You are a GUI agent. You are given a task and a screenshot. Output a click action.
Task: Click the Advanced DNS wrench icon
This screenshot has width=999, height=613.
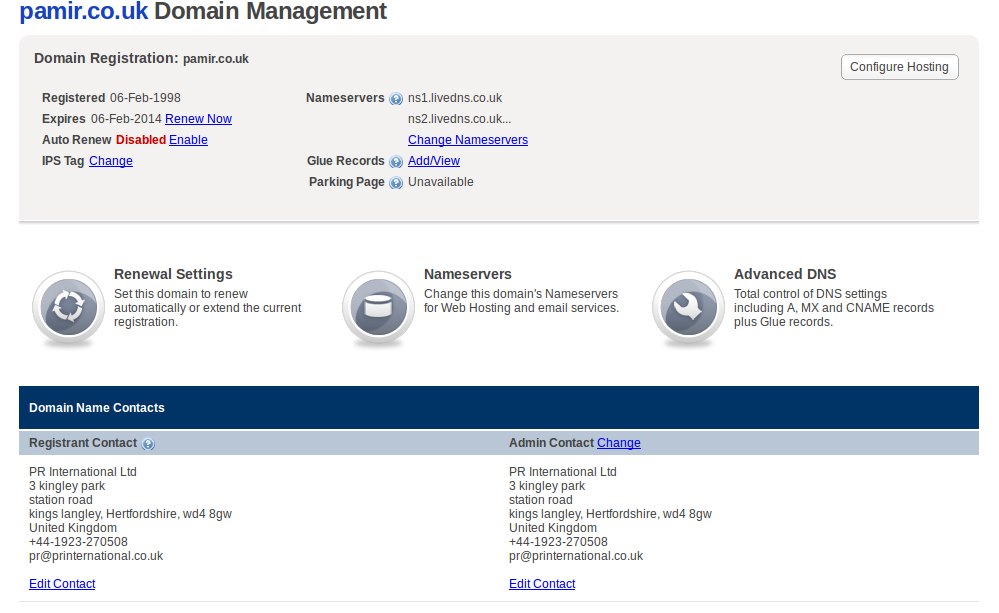tap(688, 308)
